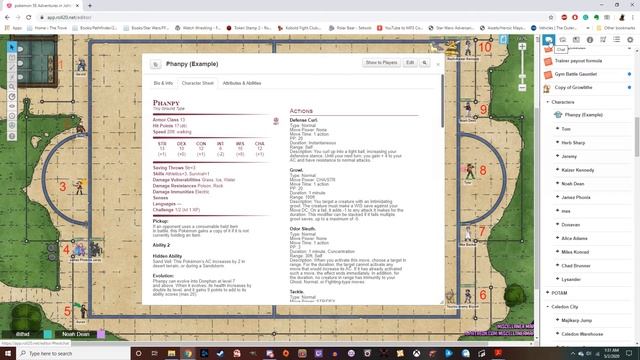
Task: Expand the Donavan folder
Action: [558, 224]
